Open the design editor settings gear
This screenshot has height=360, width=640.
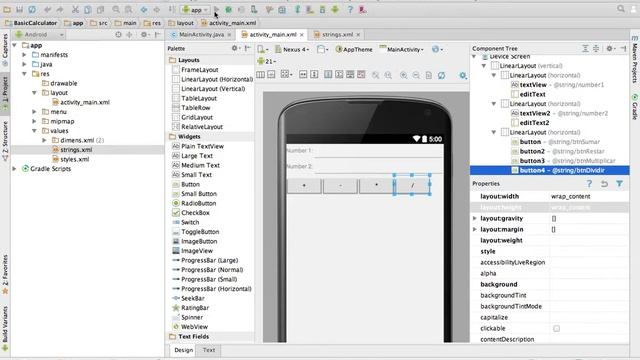click(463, 75)
